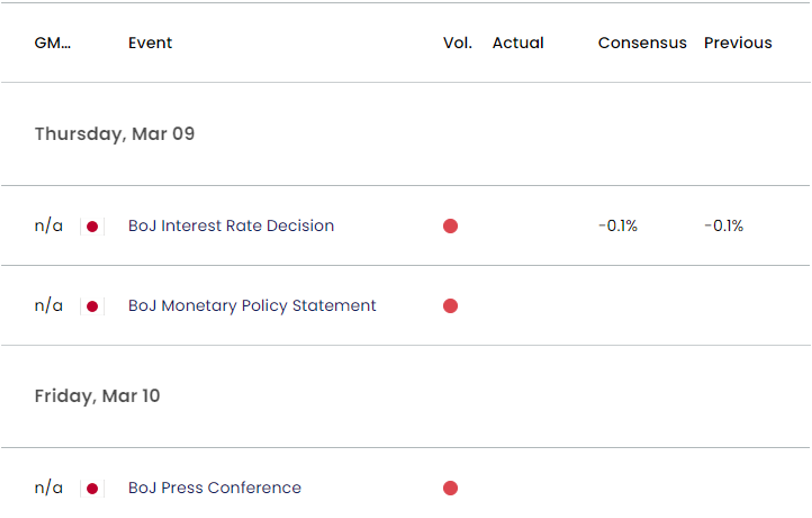Select the Friday, Mar 10 date heading
Image resolution: width=812 pixels, height=518 pixels.
[x=97, y=396]
